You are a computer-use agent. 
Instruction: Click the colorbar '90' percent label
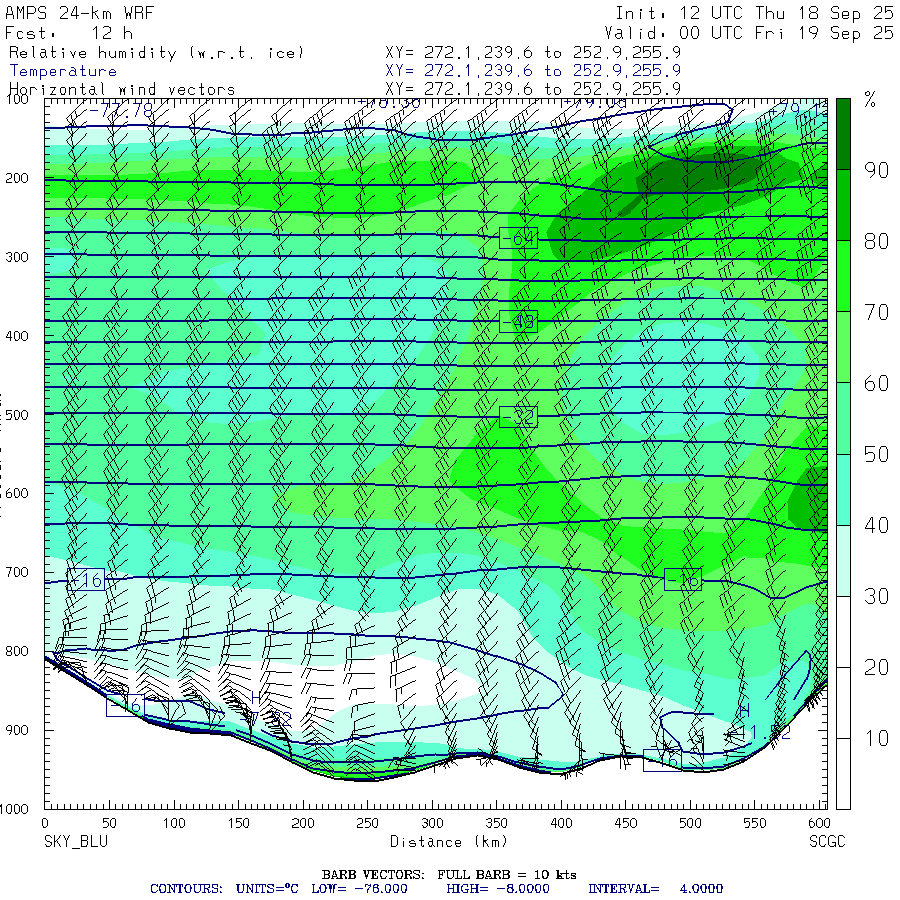pyautogui.click(x=876, y=170)
